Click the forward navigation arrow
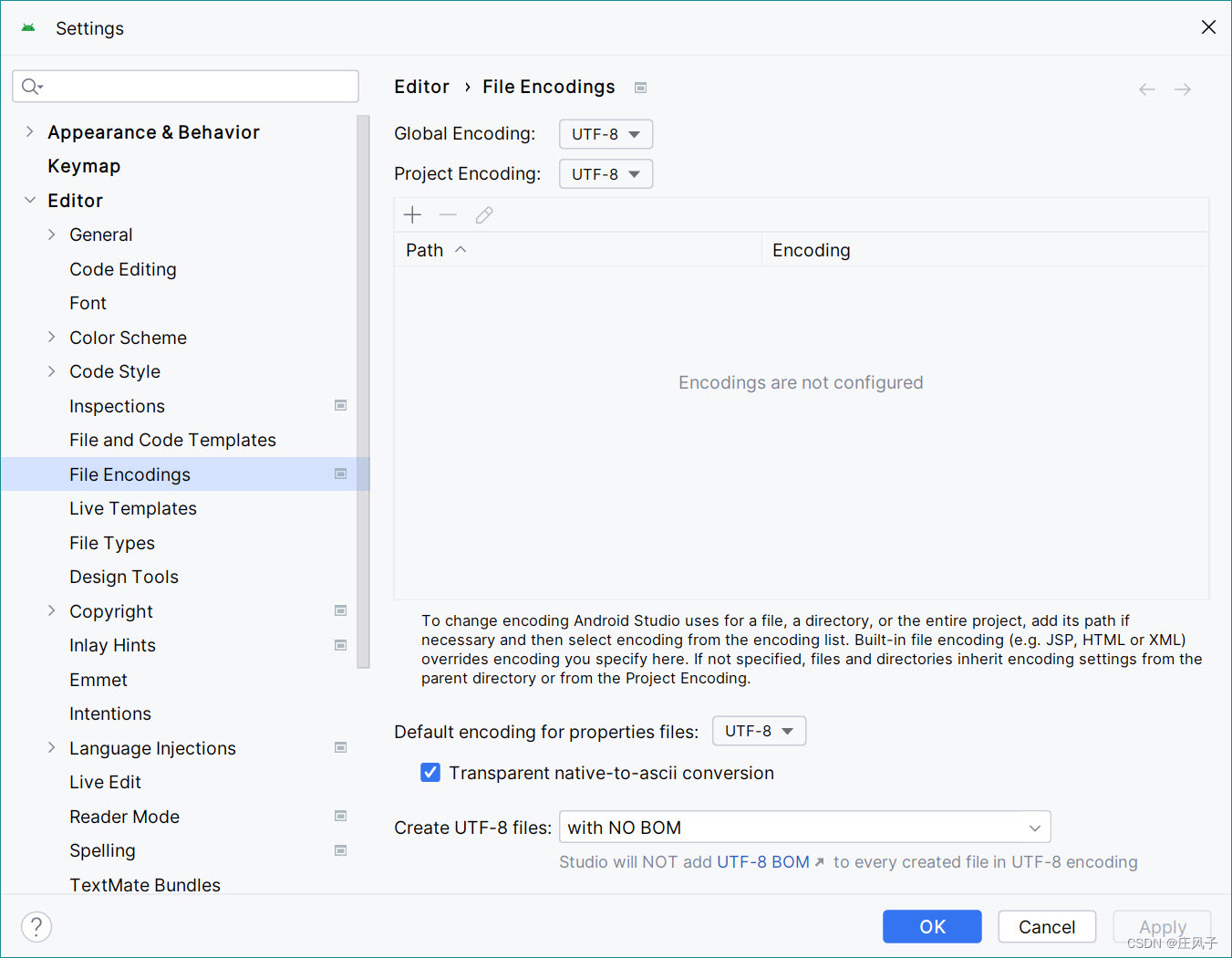The height and width of the screenshot is (958, 1232). [1183, 89]
